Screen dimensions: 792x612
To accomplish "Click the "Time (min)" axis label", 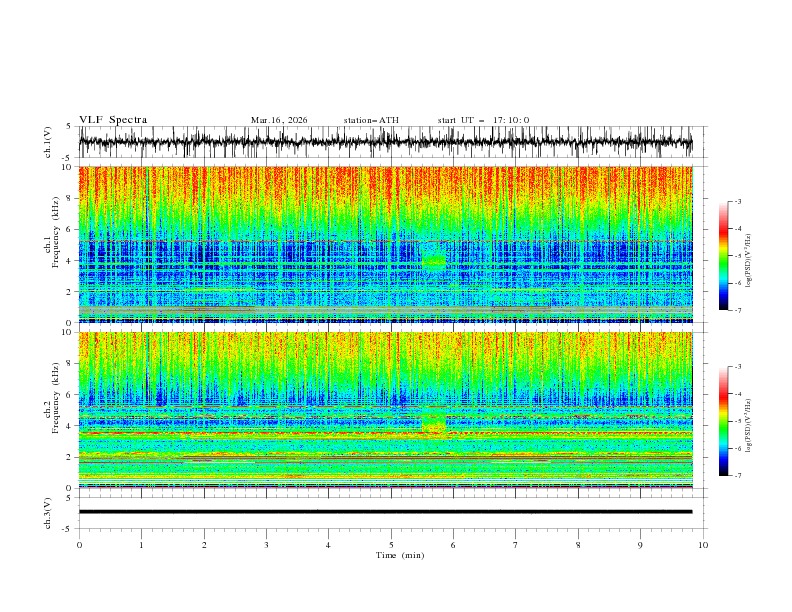I will [x=400, y=555].
